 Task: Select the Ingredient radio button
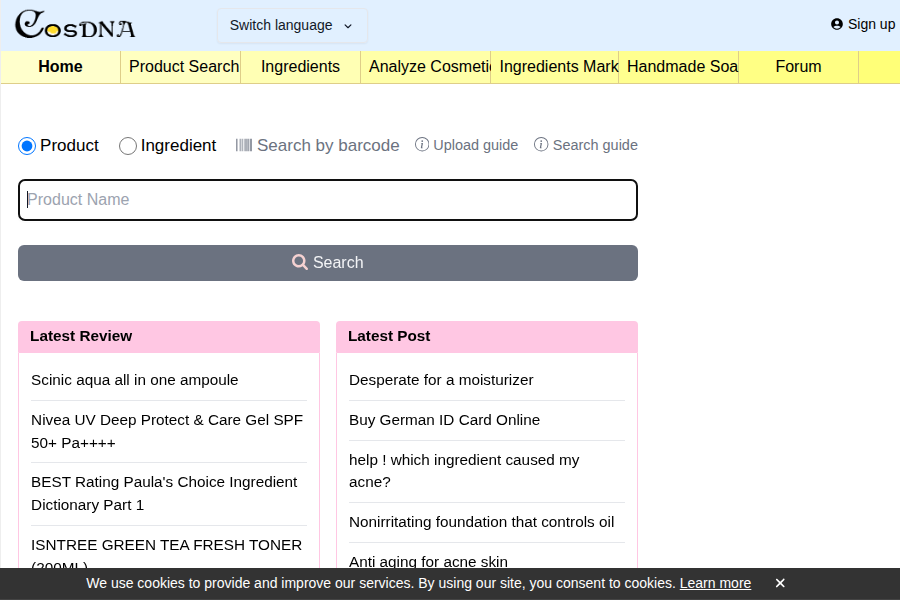[x=127, y=146]
